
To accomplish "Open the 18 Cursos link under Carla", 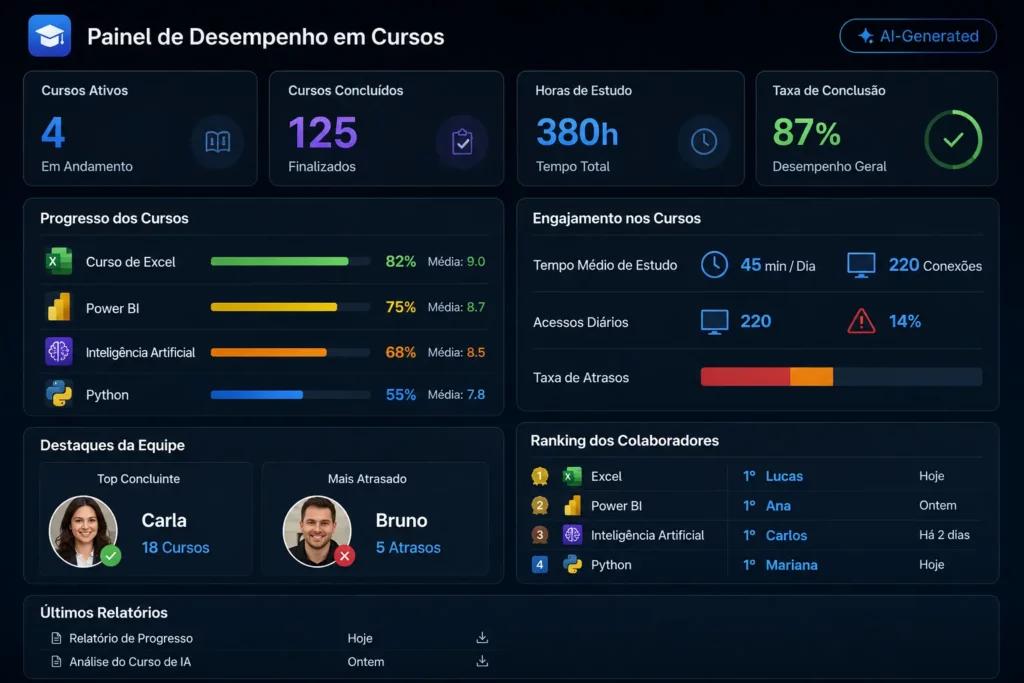I will point(176,547).
